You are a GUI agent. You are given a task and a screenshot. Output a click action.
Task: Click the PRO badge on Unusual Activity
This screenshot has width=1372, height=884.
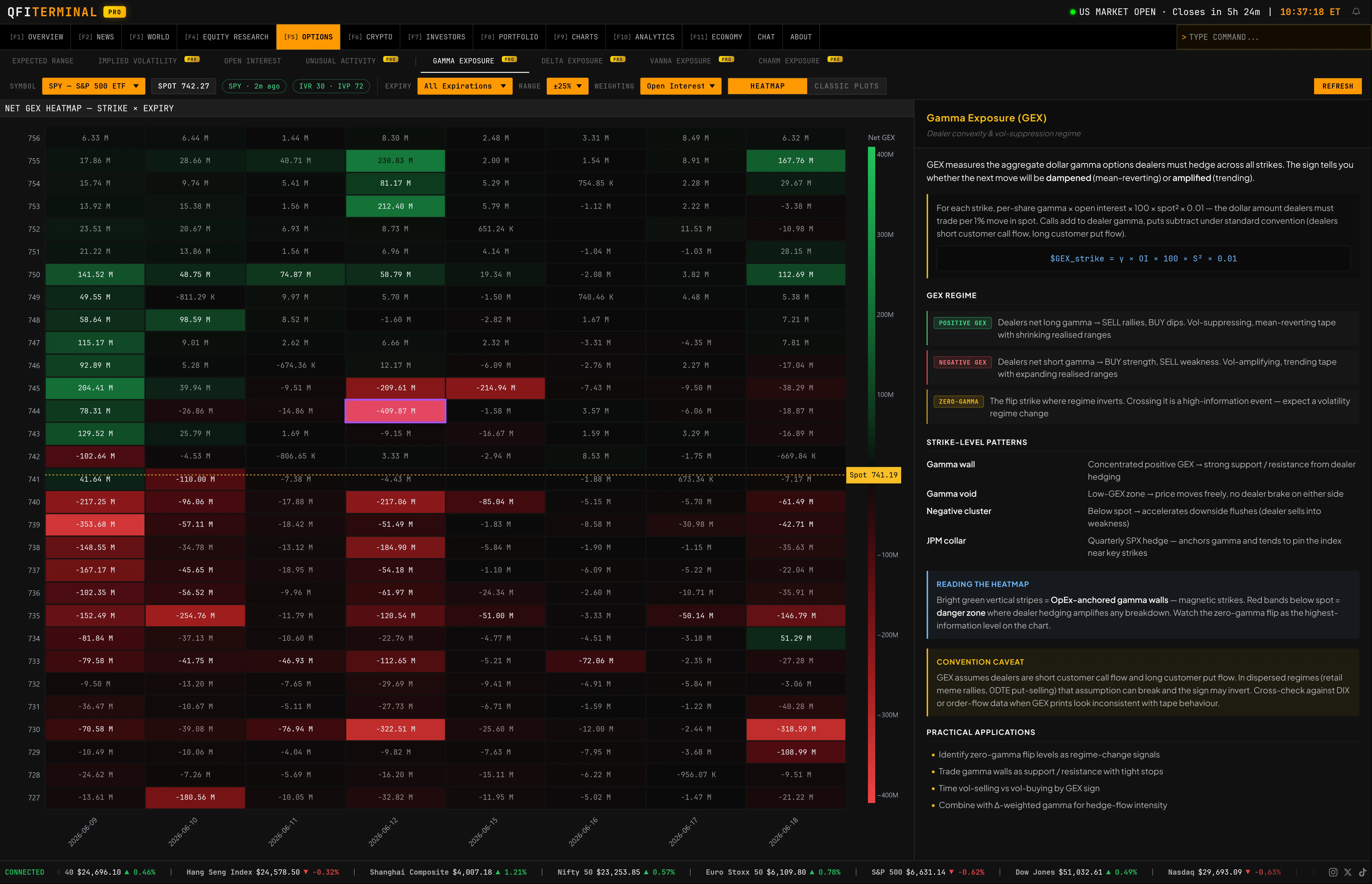click(x=390, y=59)
